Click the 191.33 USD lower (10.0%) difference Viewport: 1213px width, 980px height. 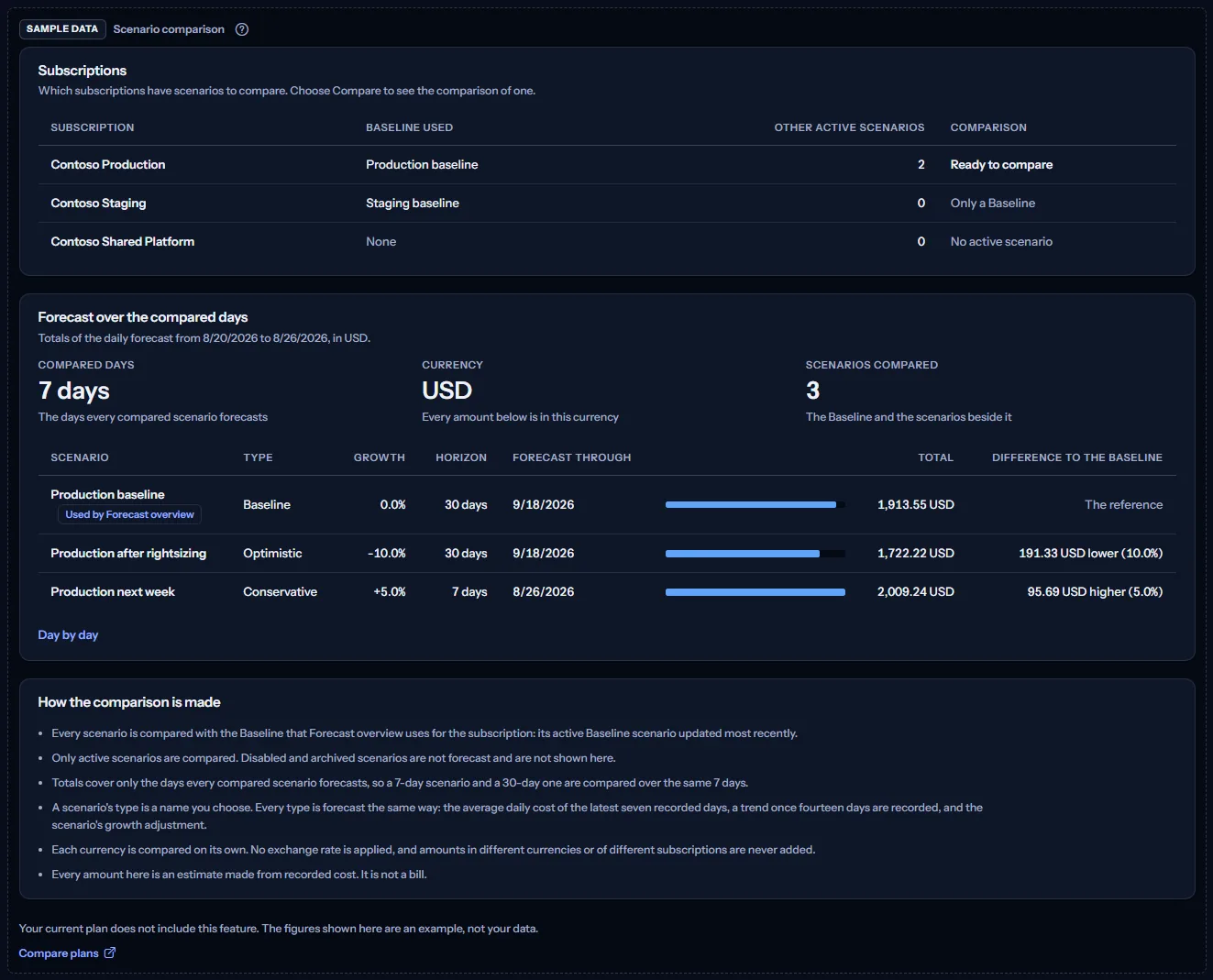(1091, 554)
